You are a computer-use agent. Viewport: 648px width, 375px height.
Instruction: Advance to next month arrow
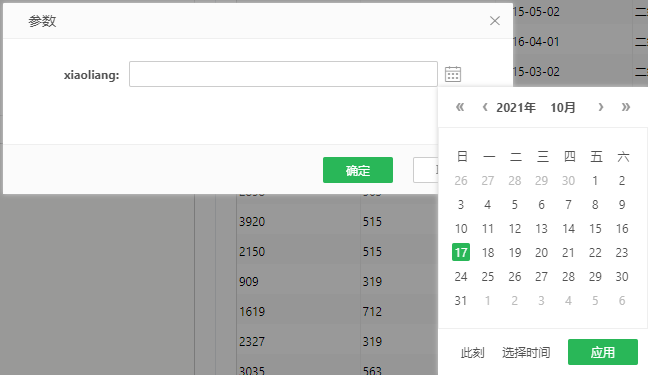601,107
